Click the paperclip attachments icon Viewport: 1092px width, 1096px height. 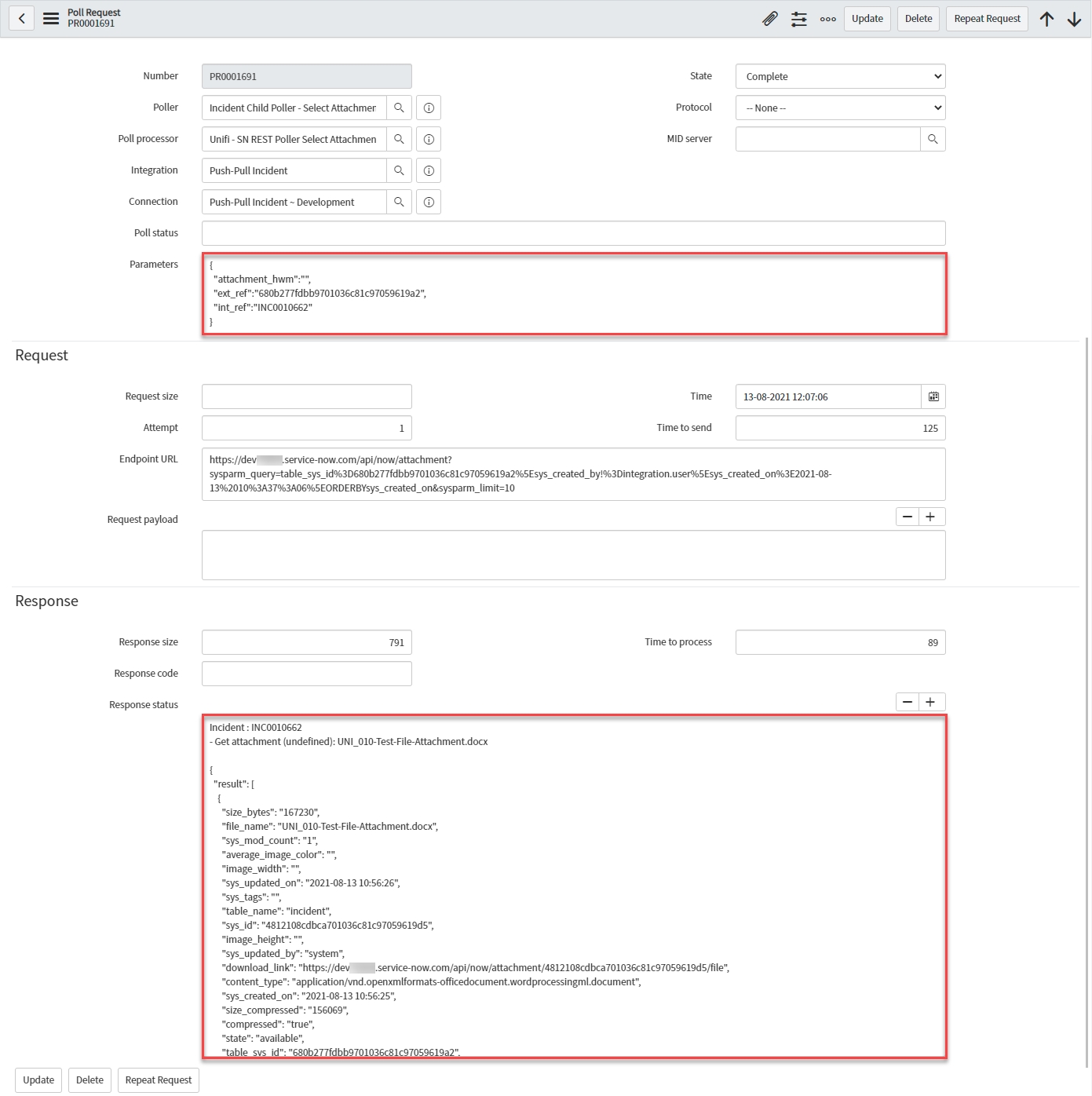coord(770,19)
